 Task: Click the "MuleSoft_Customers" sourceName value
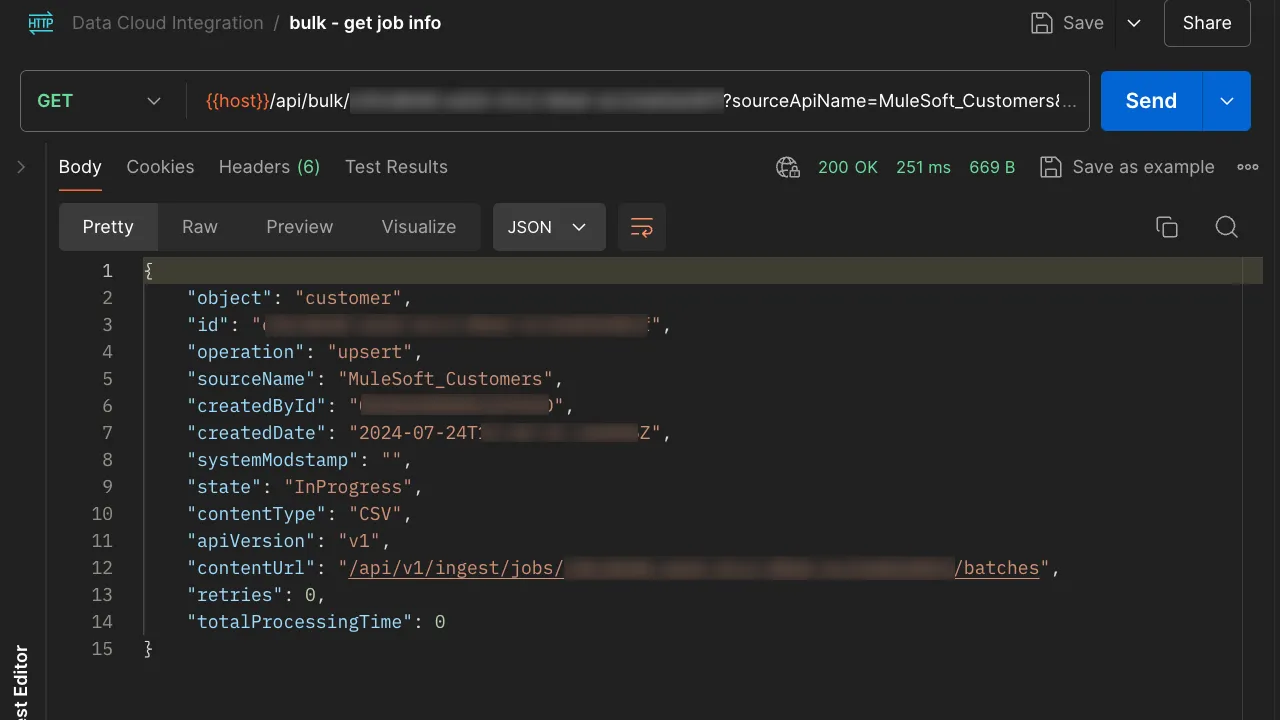(x=446, y=379)
